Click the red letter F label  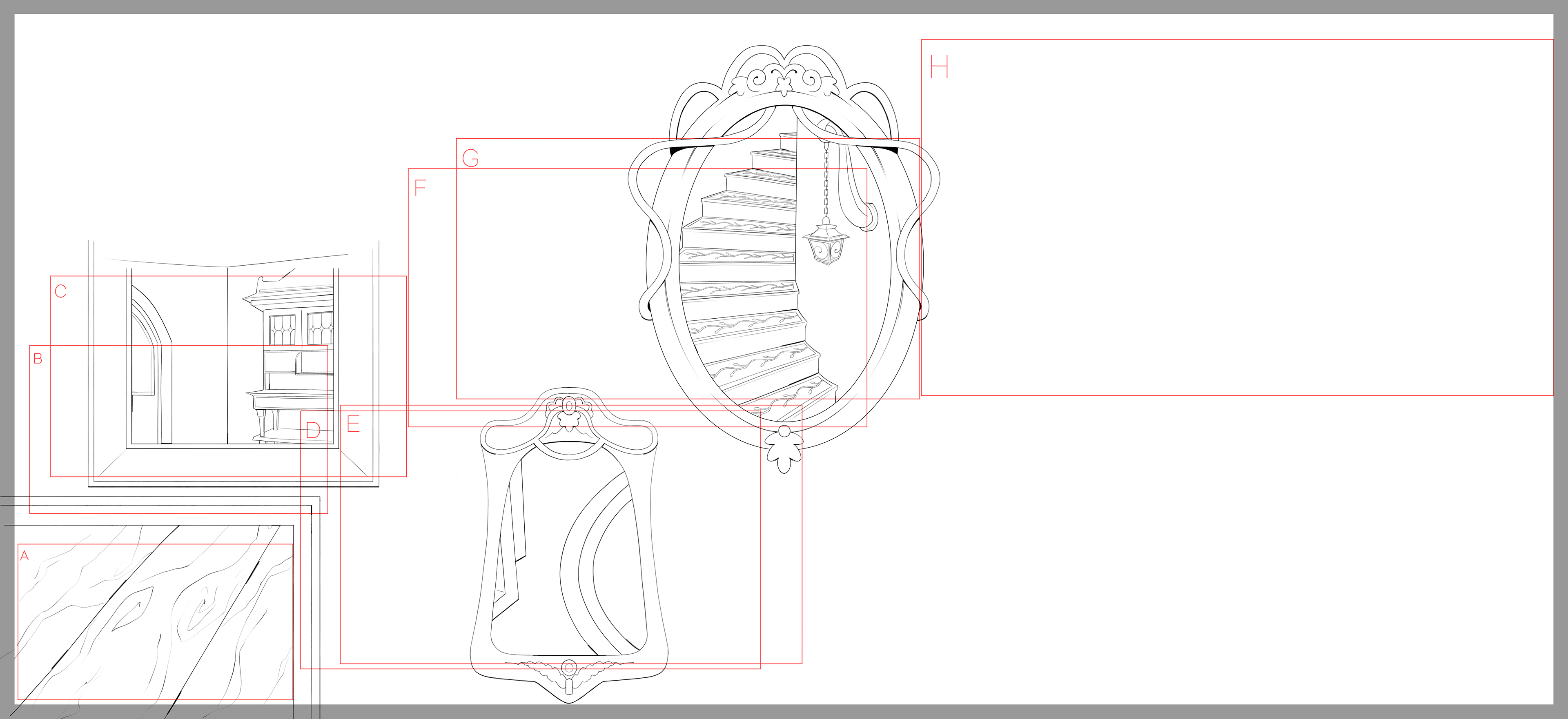pos(420,187)
